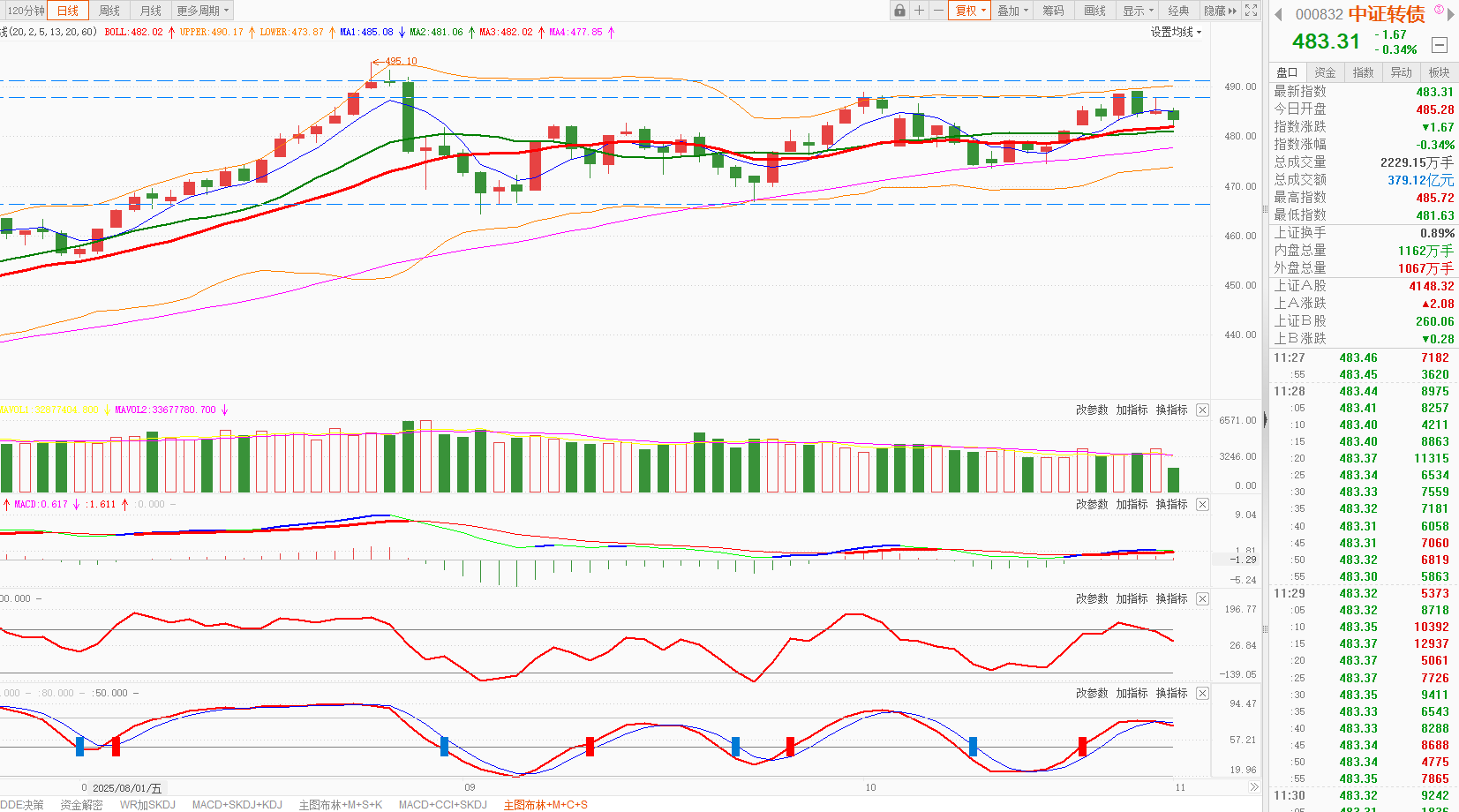1459x812 pixels.
Task: Go to next stock with right arrow
Action: tap(1451, 14)
